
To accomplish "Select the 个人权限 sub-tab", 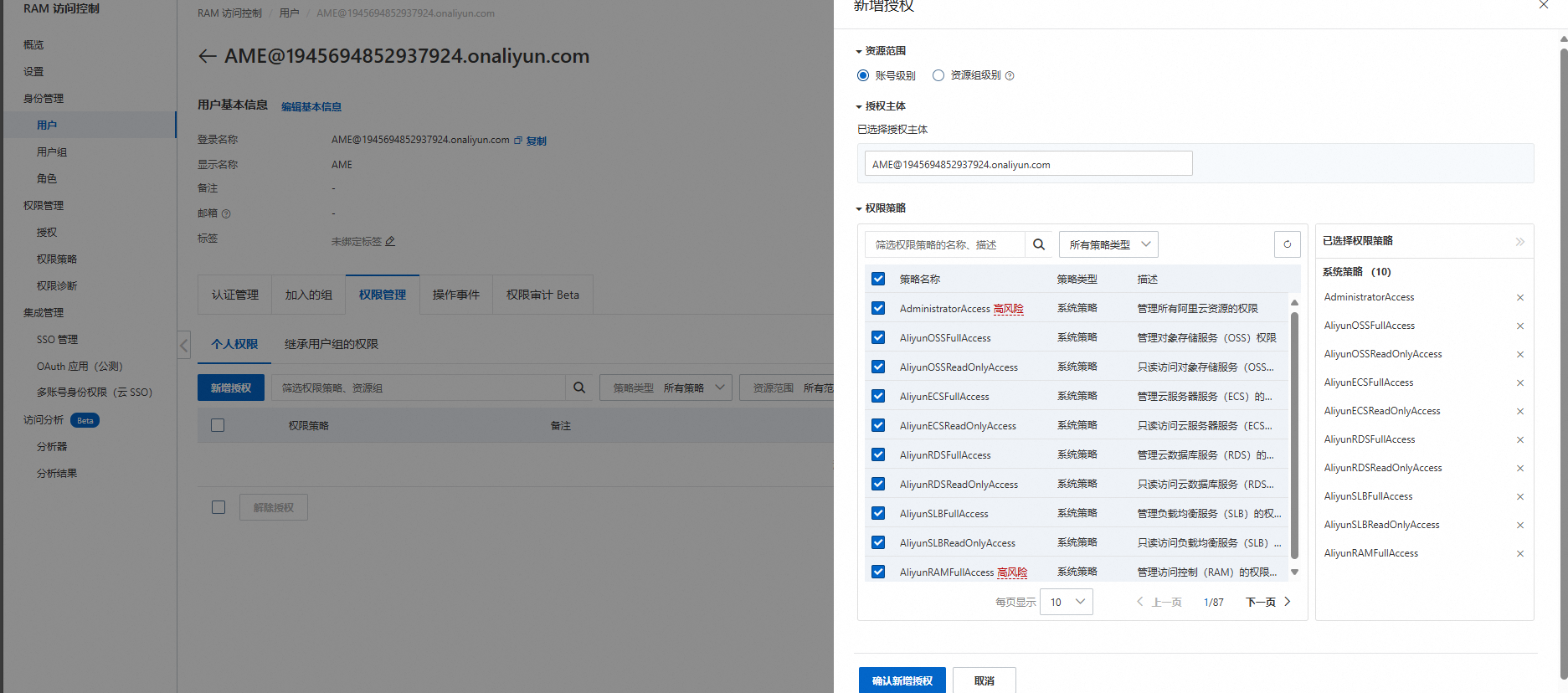I will click(234, 344).
